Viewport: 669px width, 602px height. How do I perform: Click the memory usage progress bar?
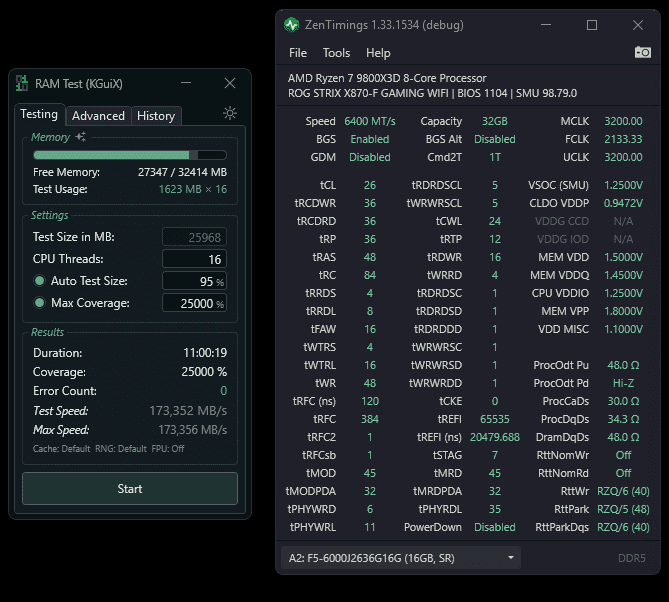pyautogui.click(x=130, y=155)
